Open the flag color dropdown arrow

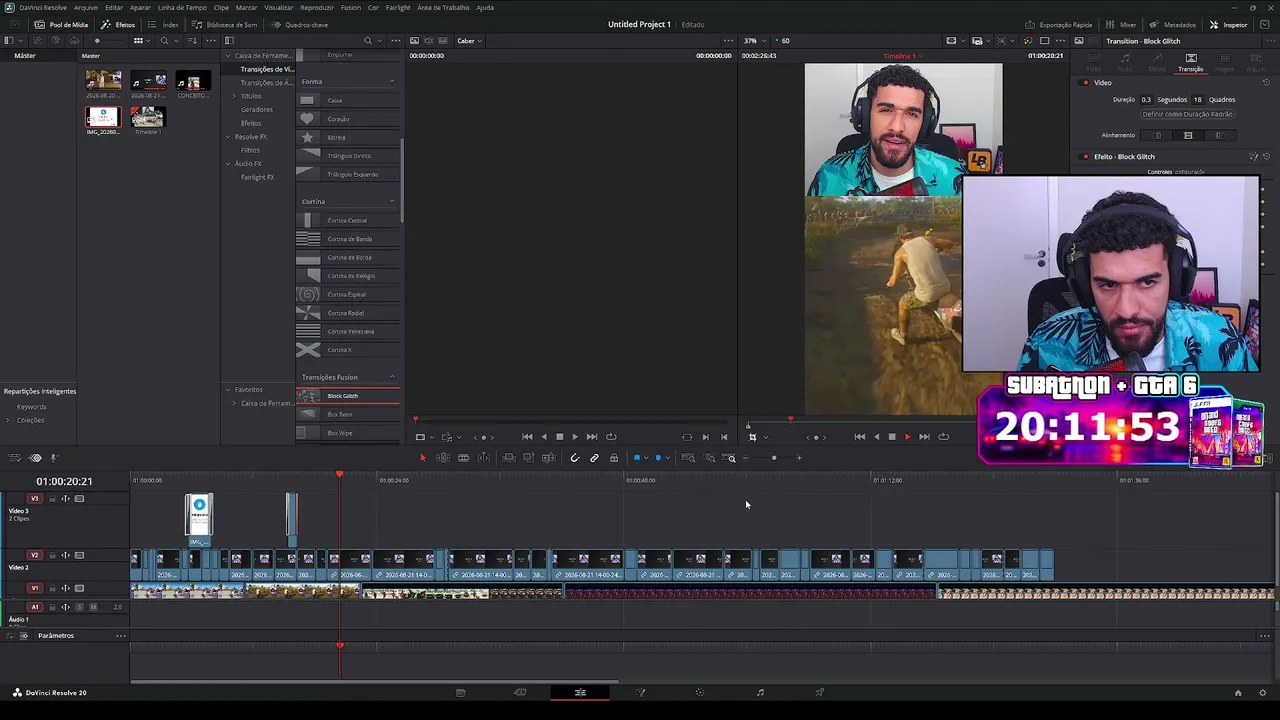click(646, 458)
